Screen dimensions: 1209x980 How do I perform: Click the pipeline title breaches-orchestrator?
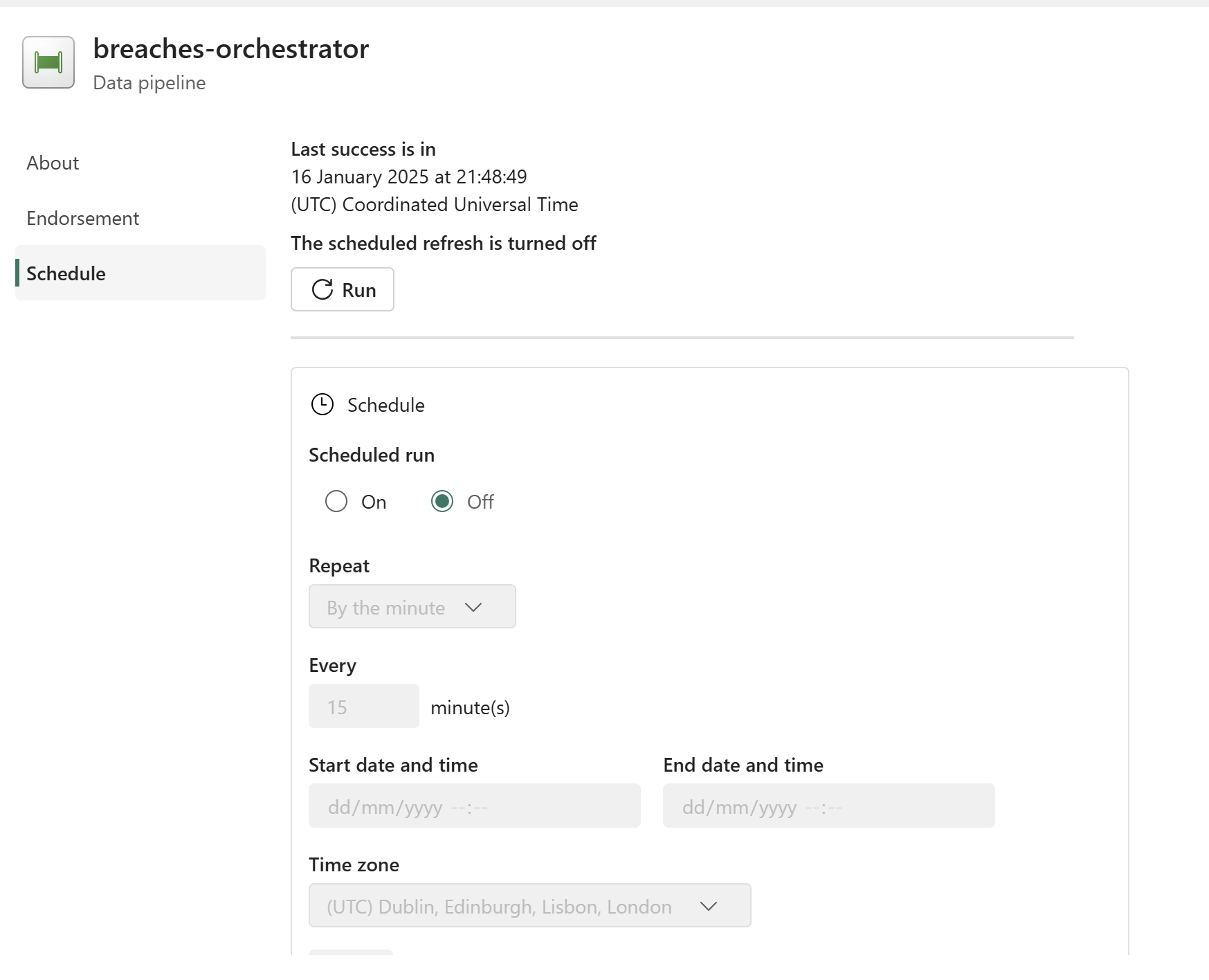point(231,48)
